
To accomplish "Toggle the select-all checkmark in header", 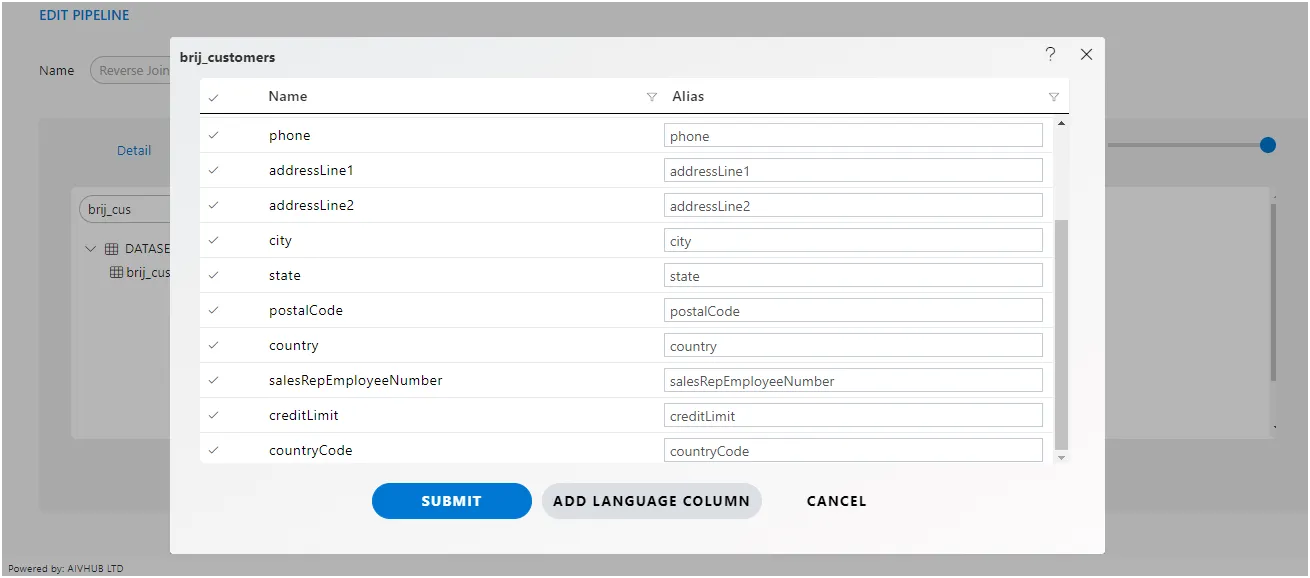I will [214, 98].
